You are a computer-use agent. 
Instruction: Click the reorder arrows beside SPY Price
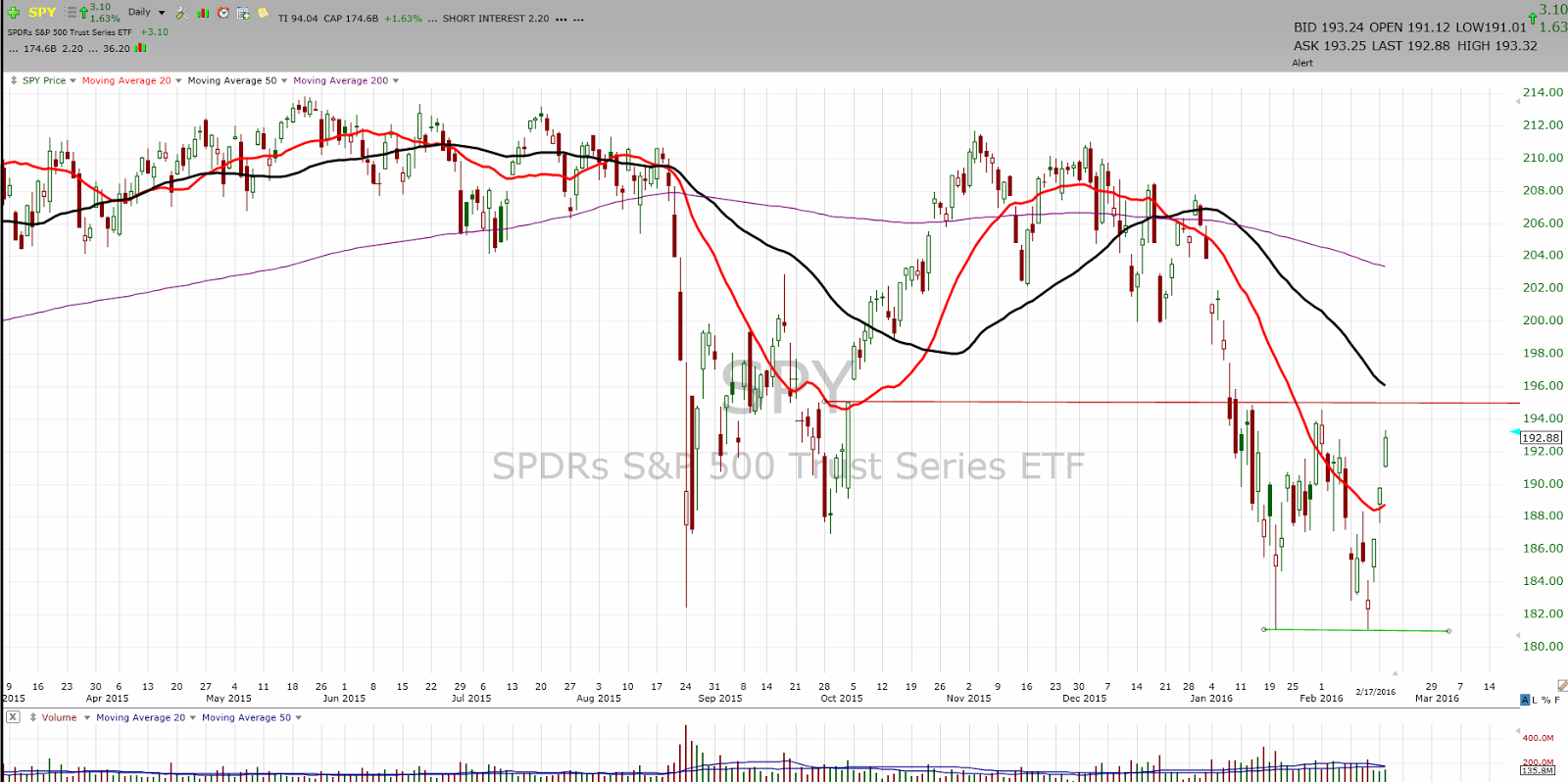(14, 80)
